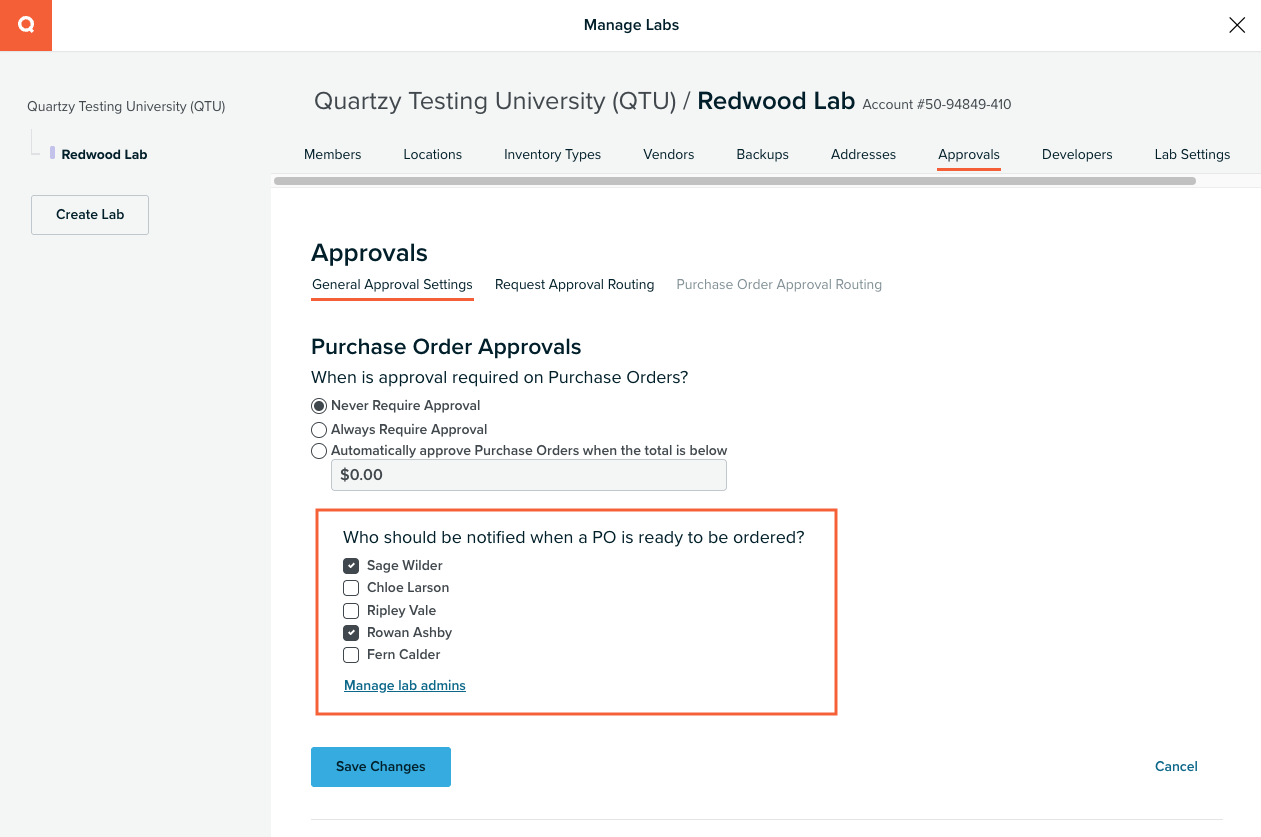Click the Create Lab button
The image size is (1261, 837).
[x=90, y=215]
